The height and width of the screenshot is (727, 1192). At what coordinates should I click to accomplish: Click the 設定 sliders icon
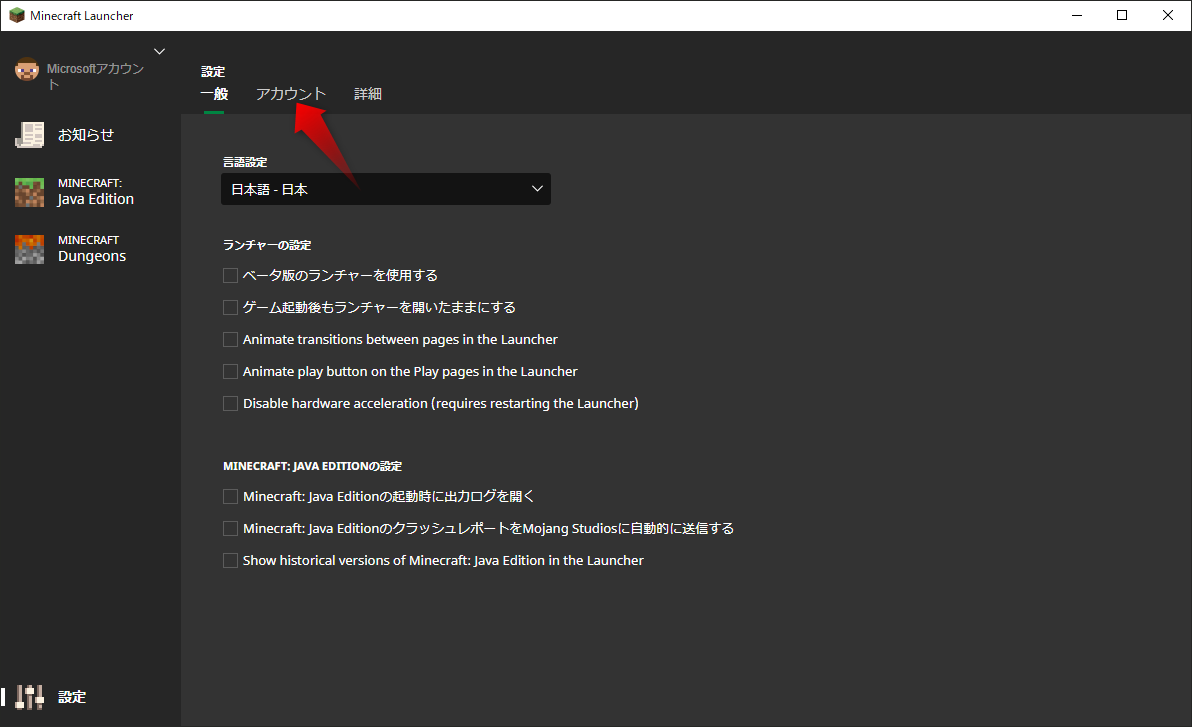[x=31, y=697]
